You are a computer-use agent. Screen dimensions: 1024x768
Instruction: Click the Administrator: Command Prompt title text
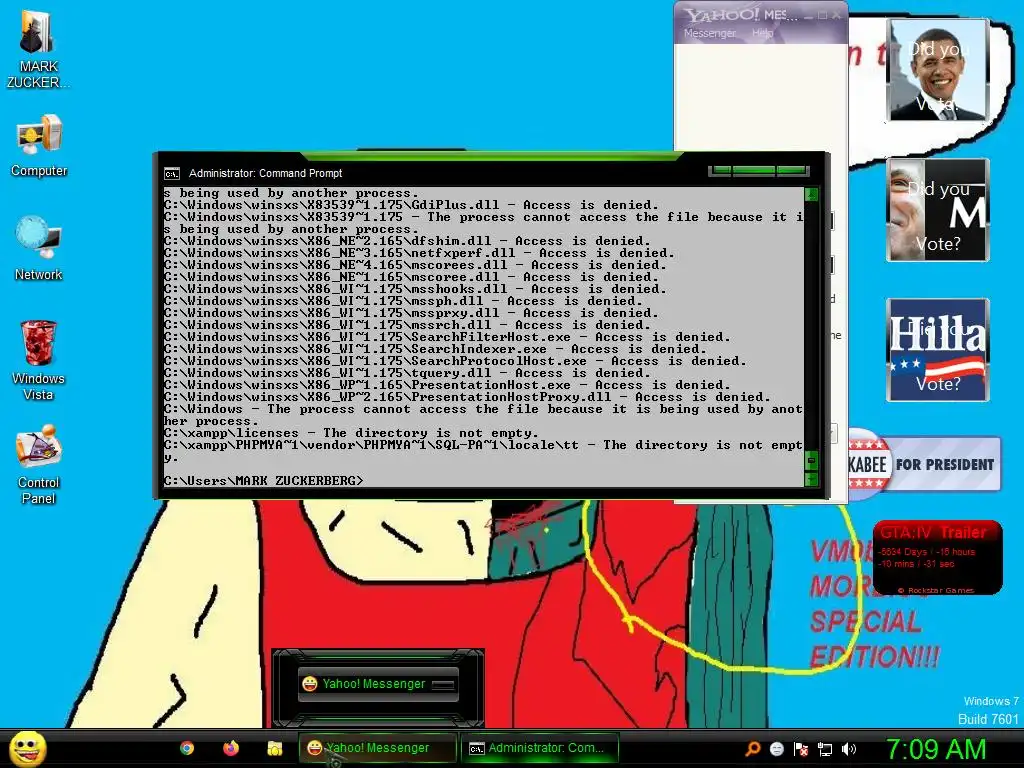pyautogui.click(x=265, y=174)
